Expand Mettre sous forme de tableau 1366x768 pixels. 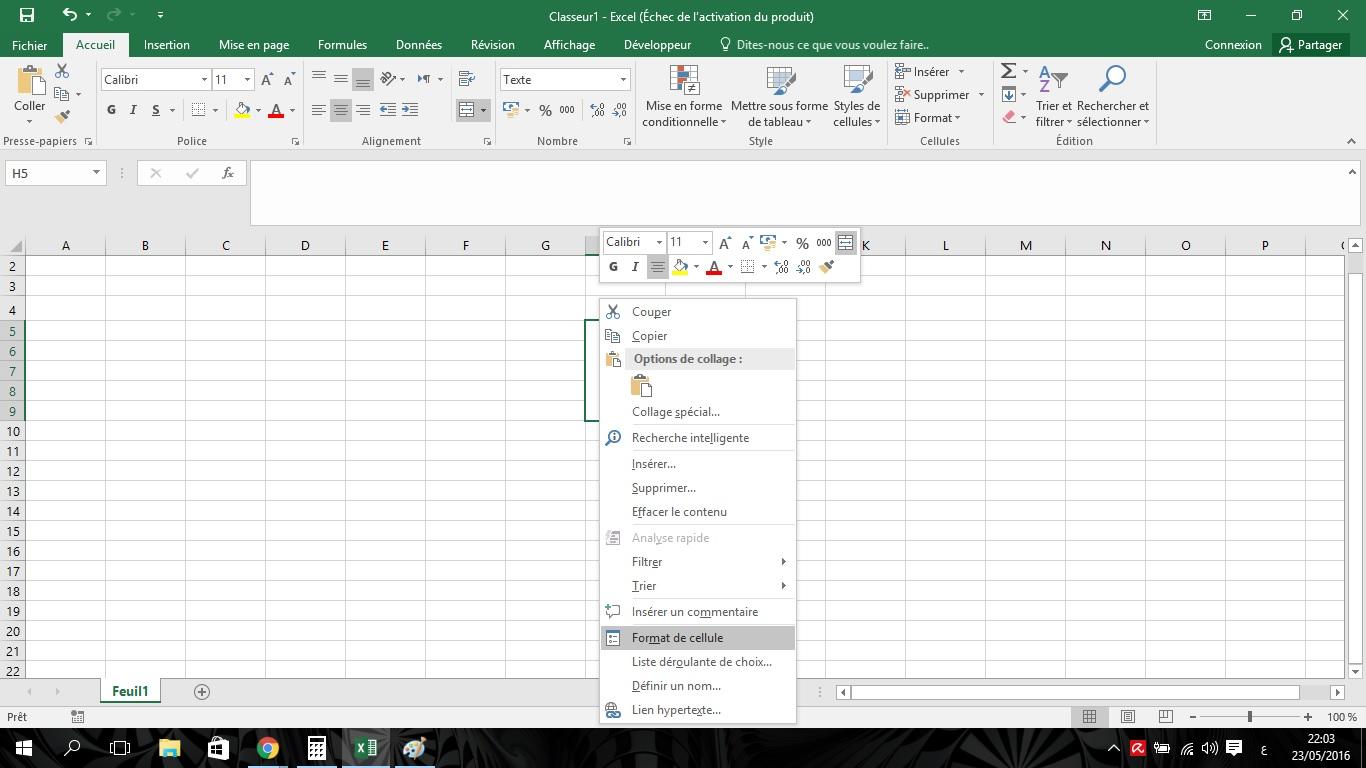click(x=779, y=97)
